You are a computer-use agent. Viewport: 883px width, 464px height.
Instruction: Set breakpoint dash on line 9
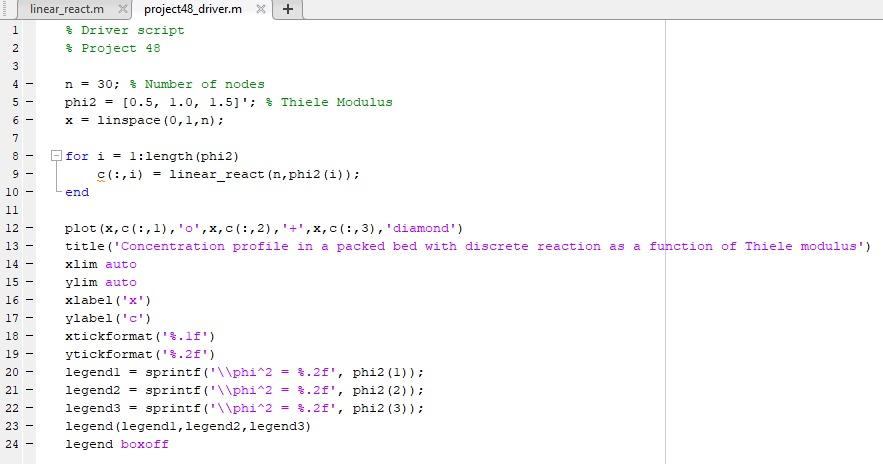pyautogui.click(x=29, y=174)
